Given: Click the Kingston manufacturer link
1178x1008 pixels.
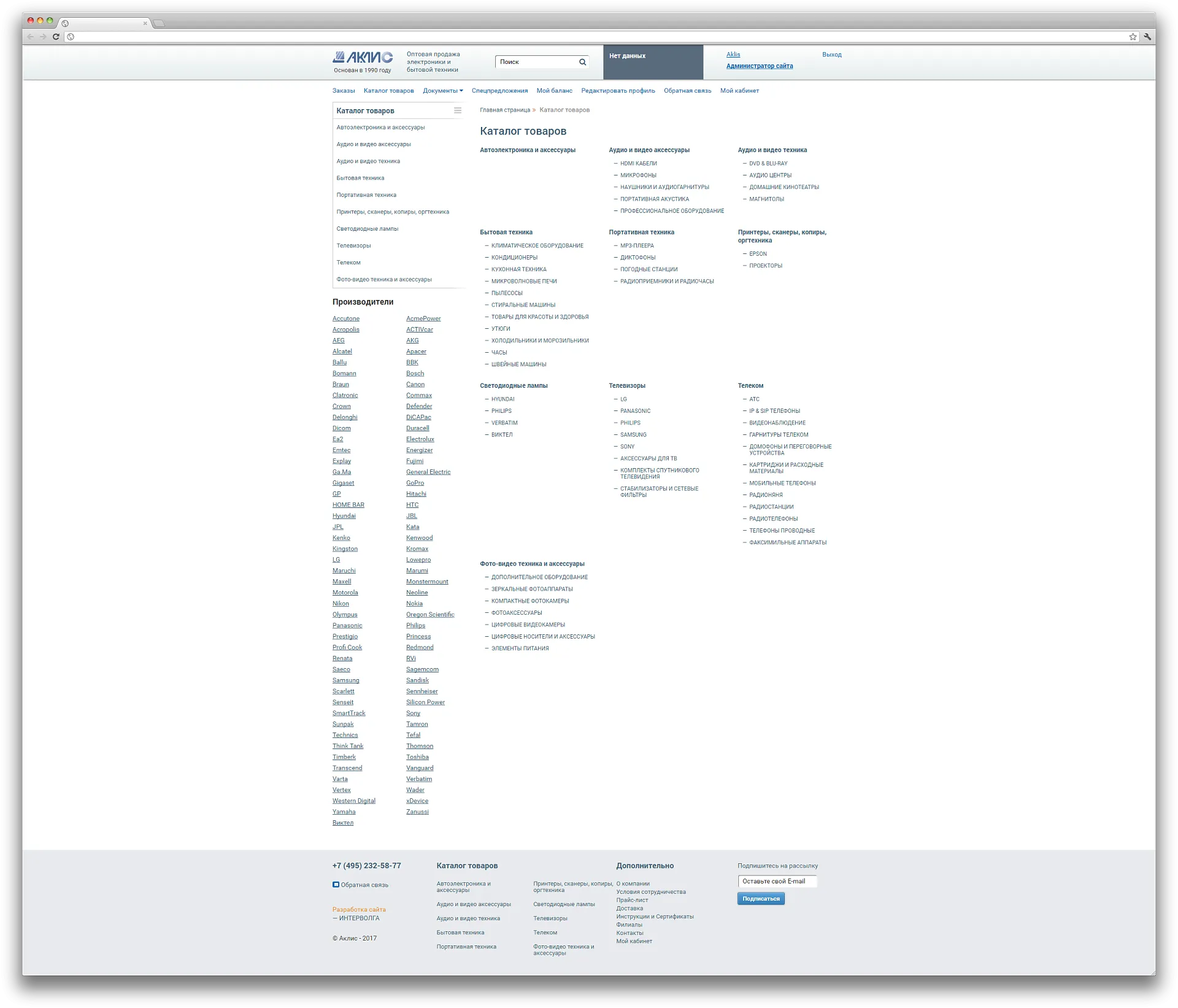Looking at the screenshot, I should tap(345, 549).
